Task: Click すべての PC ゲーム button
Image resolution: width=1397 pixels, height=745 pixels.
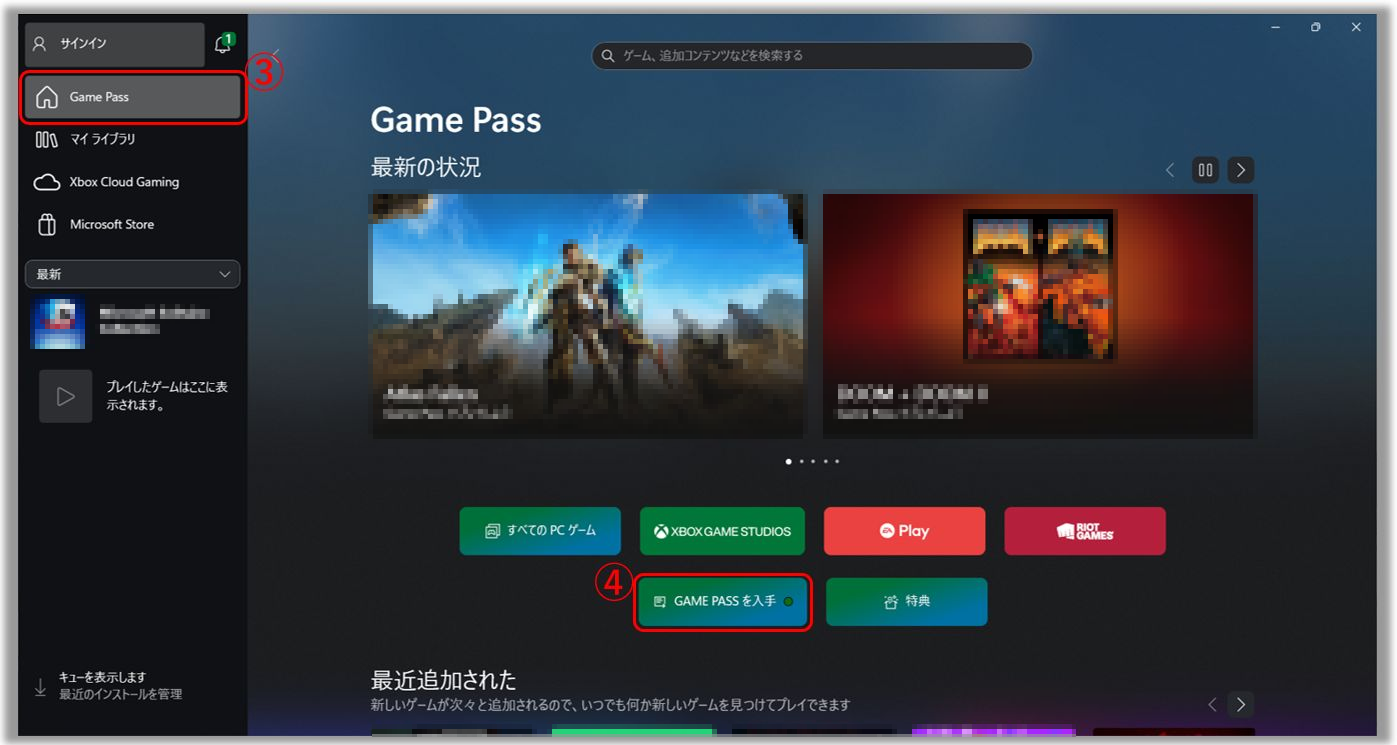Action: click(x=540, y=531)
